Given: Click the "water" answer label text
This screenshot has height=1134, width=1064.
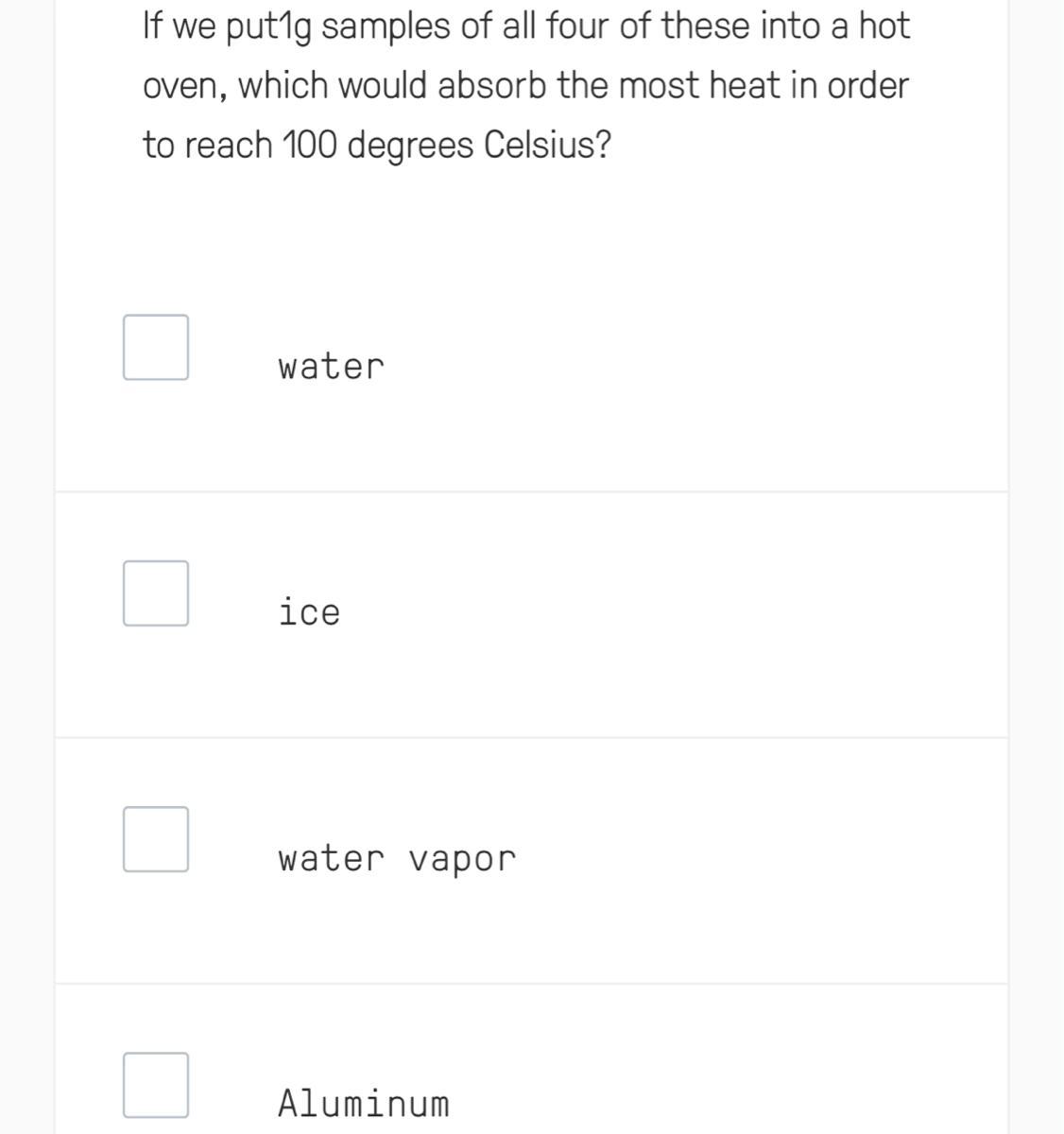Looking at the screenshot, I should 332,367.
